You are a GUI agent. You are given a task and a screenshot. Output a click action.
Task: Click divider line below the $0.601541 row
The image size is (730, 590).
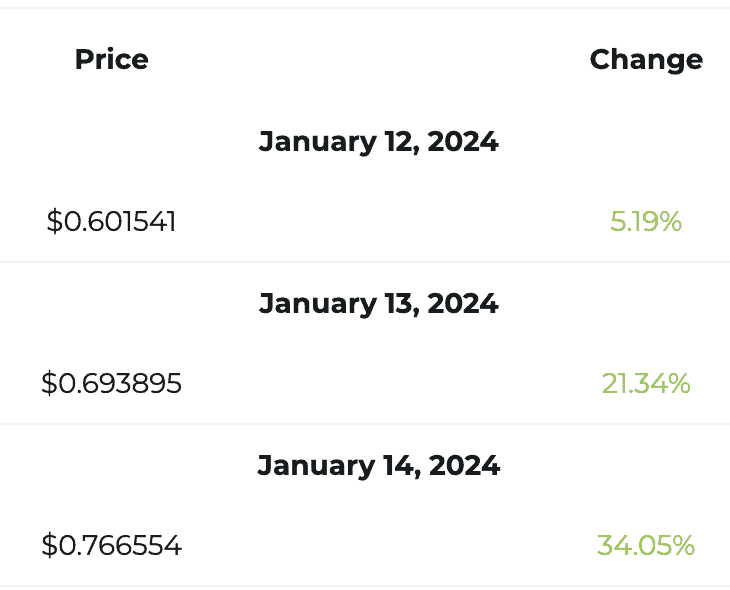pyautogui.click(x=365, y=262)
